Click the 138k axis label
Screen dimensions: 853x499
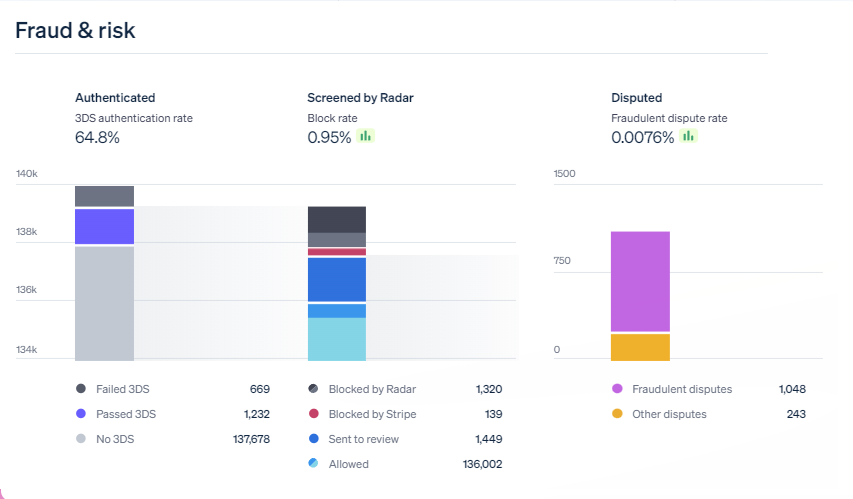click(27, 231)
